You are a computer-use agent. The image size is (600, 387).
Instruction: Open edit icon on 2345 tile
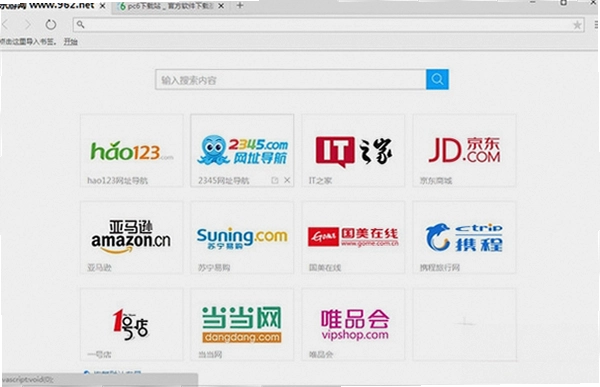tap(274, 180)
